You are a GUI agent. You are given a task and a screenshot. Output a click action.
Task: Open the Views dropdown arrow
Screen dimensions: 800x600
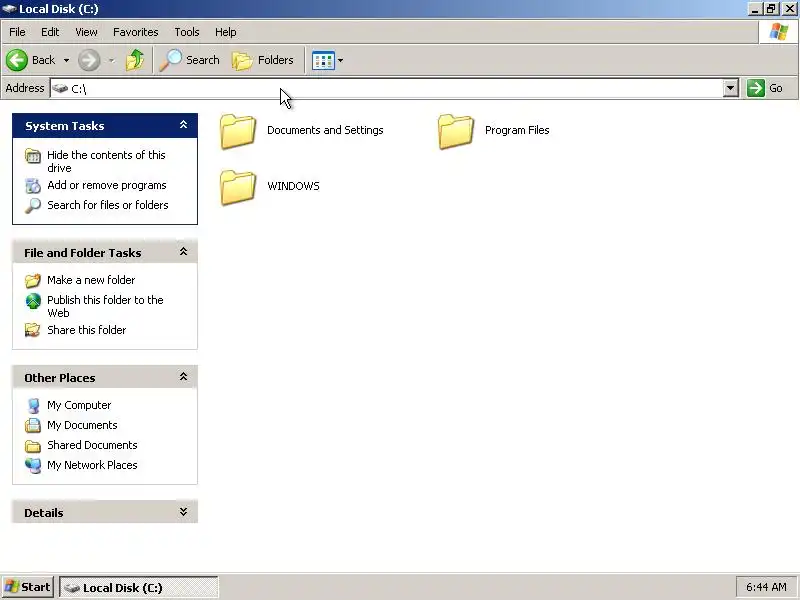coord(341,60)
